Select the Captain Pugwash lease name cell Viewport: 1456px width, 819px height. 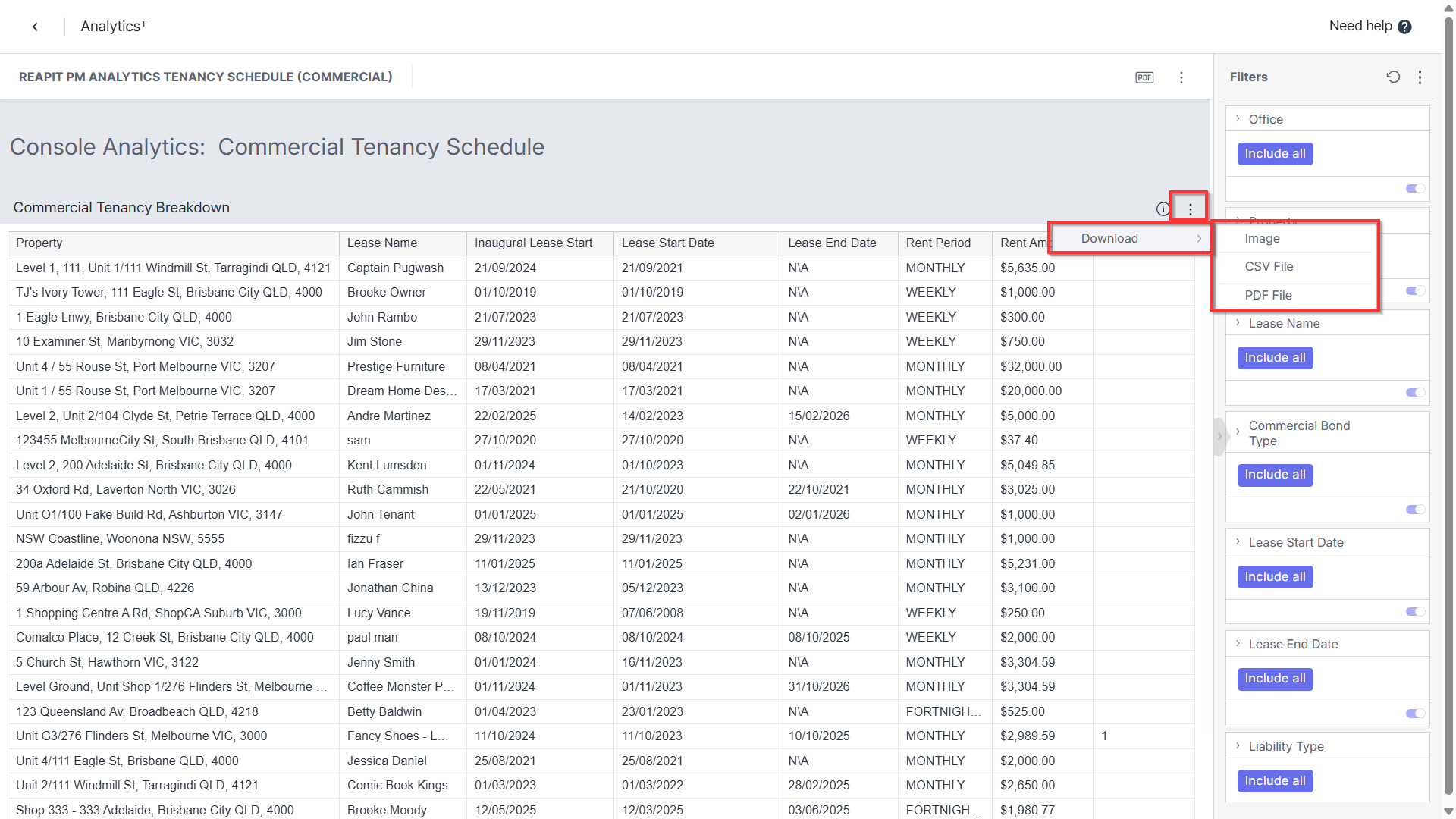(x=402, y=268)
